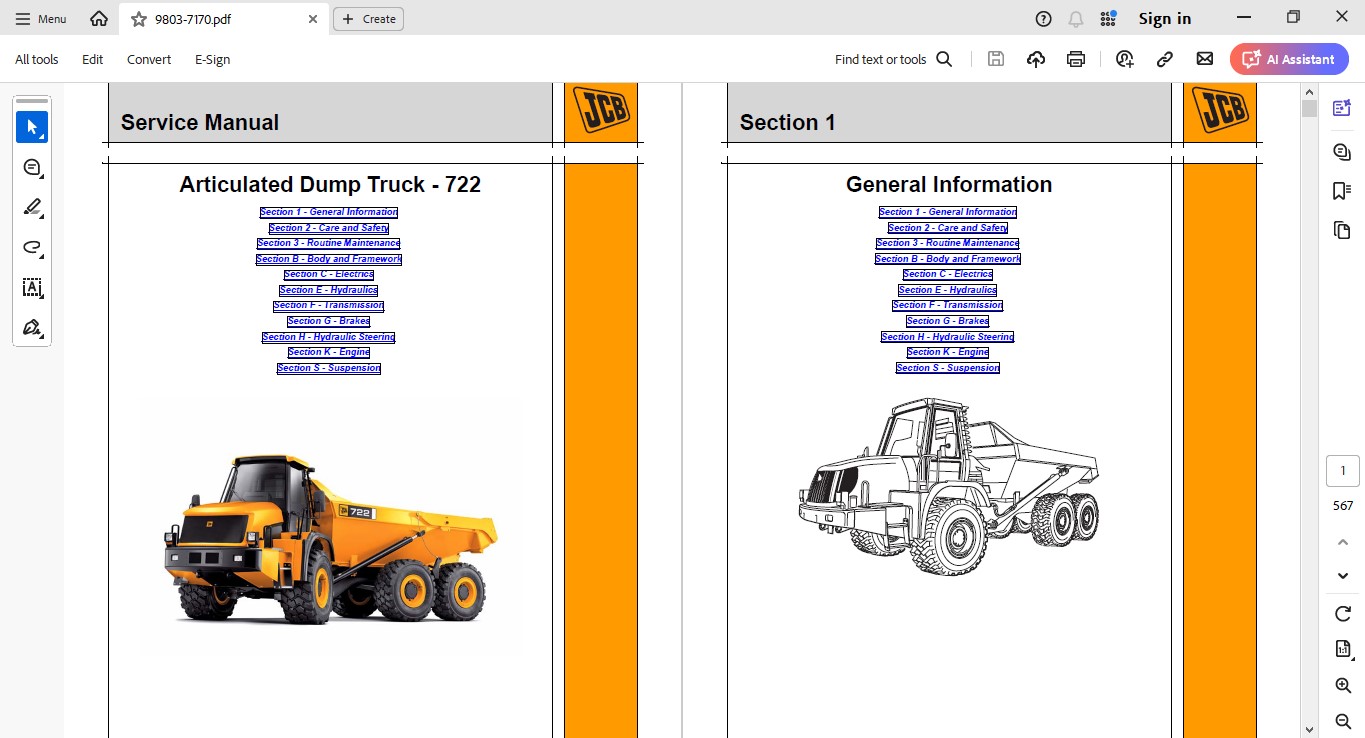Screen dimensions: 1365x738
Task: Activate the Edit text tool
Action: (x=31, y=287)
